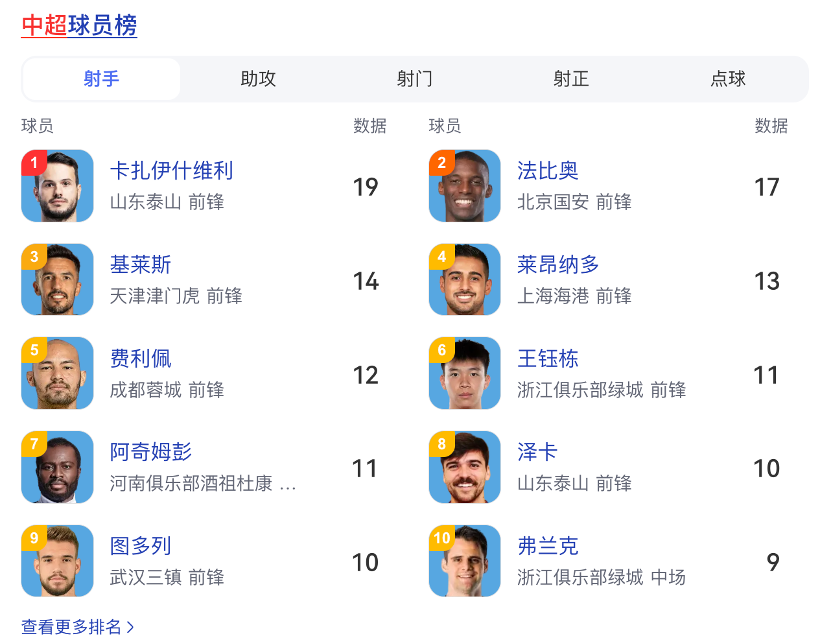The height and width of the screenshot is (638, 832).
Task: Switch to the 助攻 tab
Action: (x=258, y=79)
